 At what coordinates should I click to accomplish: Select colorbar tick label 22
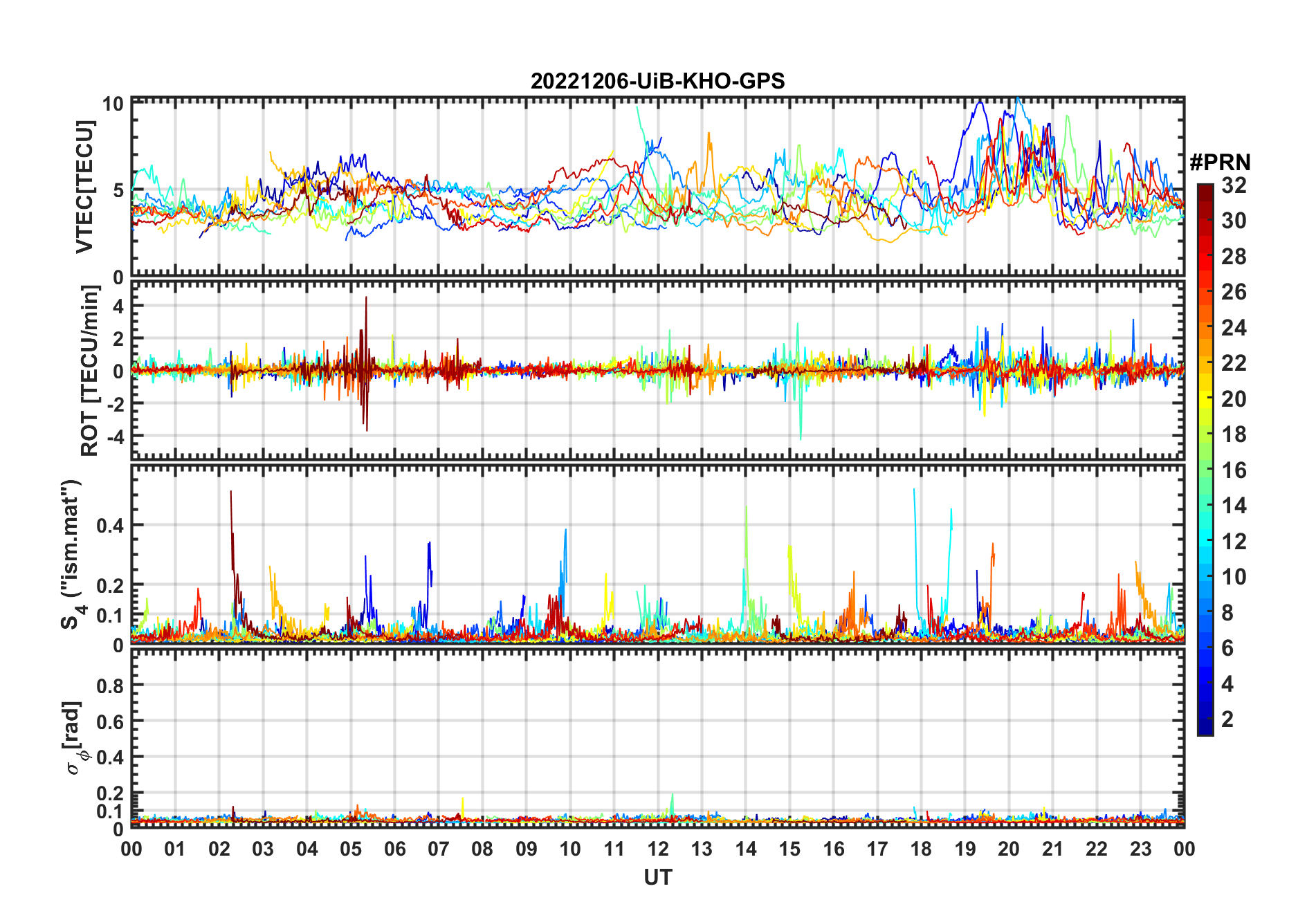click(1234, 363)
